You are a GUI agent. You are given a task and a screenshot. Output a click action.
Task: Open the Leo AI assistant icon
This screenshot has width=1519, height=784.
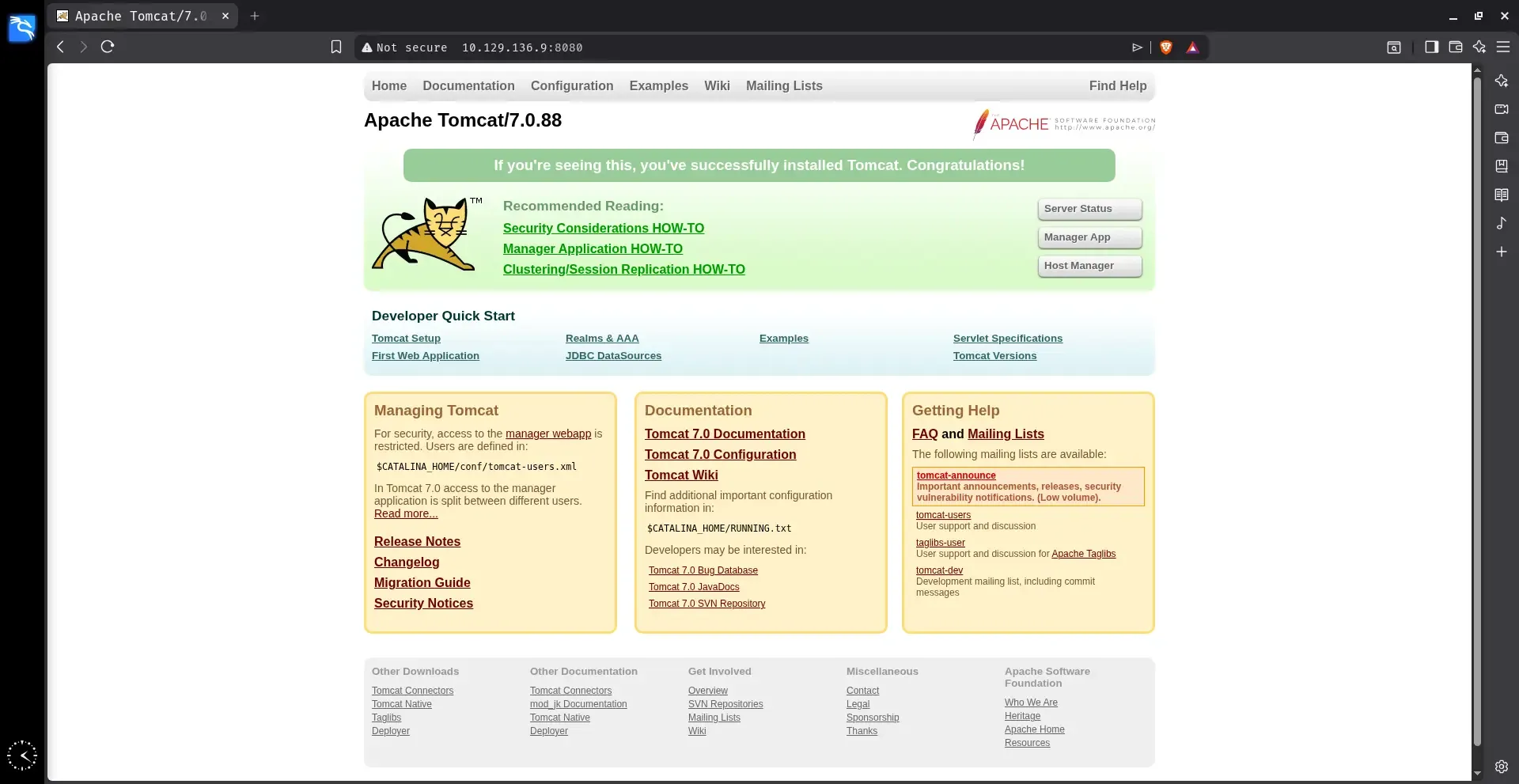click(1479, 47)
